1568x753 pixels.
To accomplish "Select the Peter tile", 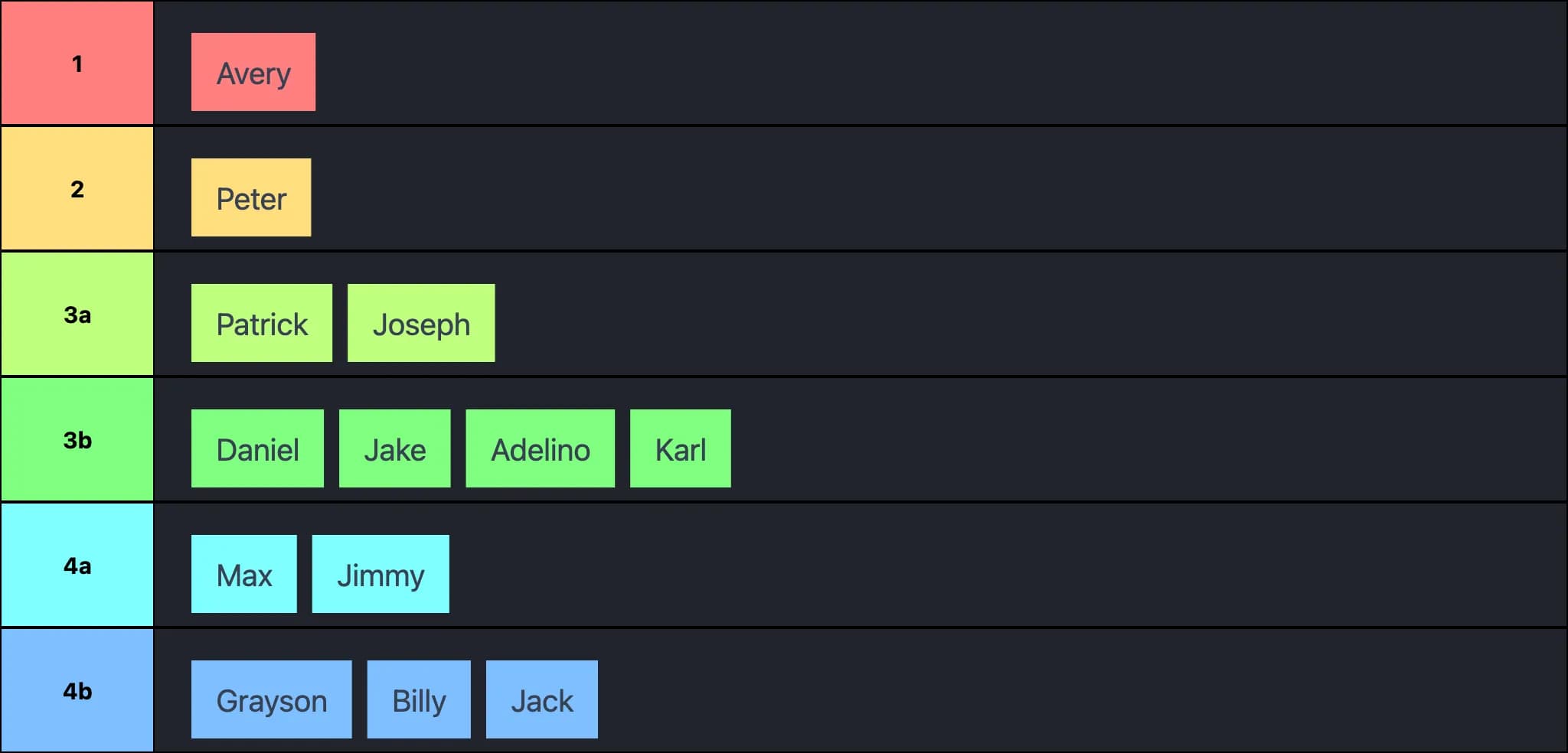I will click(x=251, y=197).
